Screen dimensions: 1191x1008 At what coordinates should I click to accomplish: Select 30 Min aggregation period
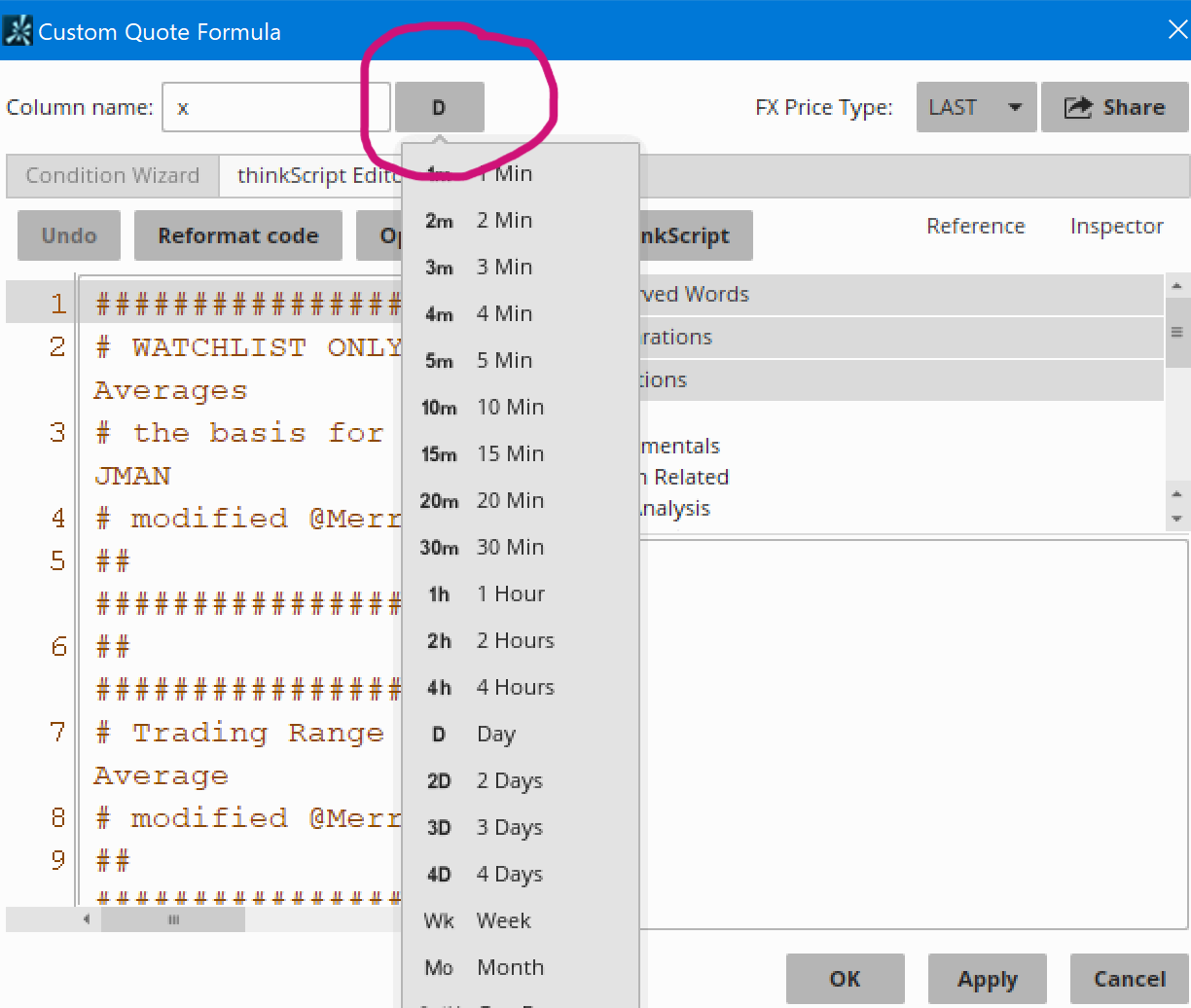521,547
